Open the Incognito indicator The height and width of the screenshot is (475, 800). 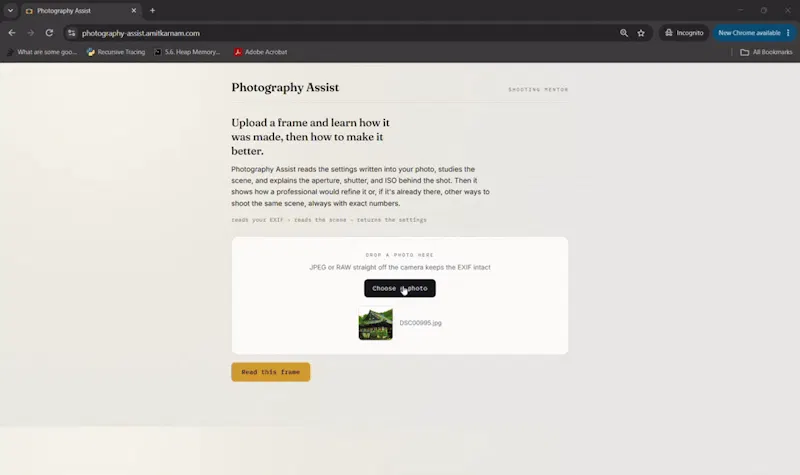[x=684, y=33]
